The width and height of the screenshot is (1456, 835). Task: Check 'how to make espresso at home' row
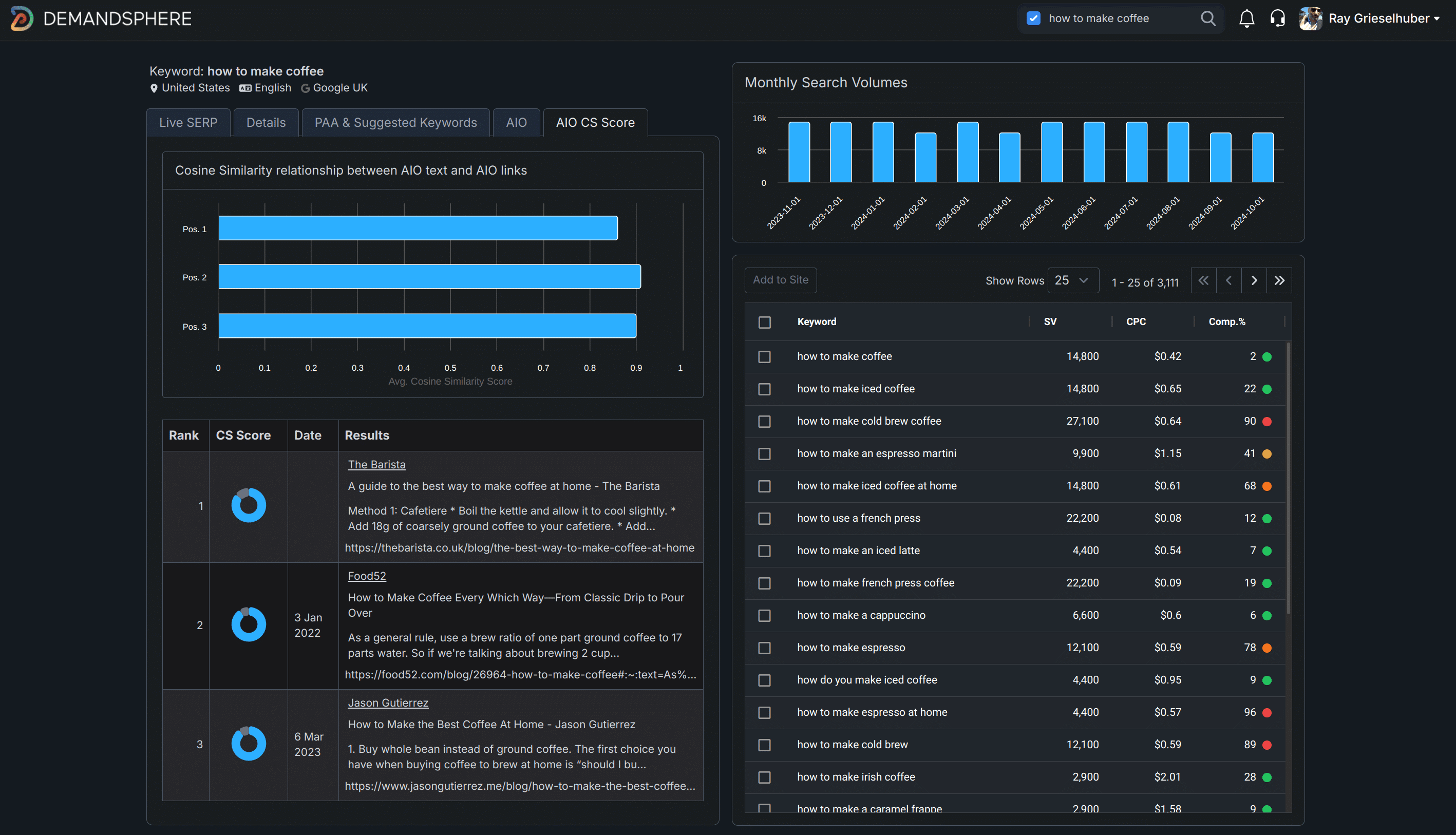coord(764,713)
